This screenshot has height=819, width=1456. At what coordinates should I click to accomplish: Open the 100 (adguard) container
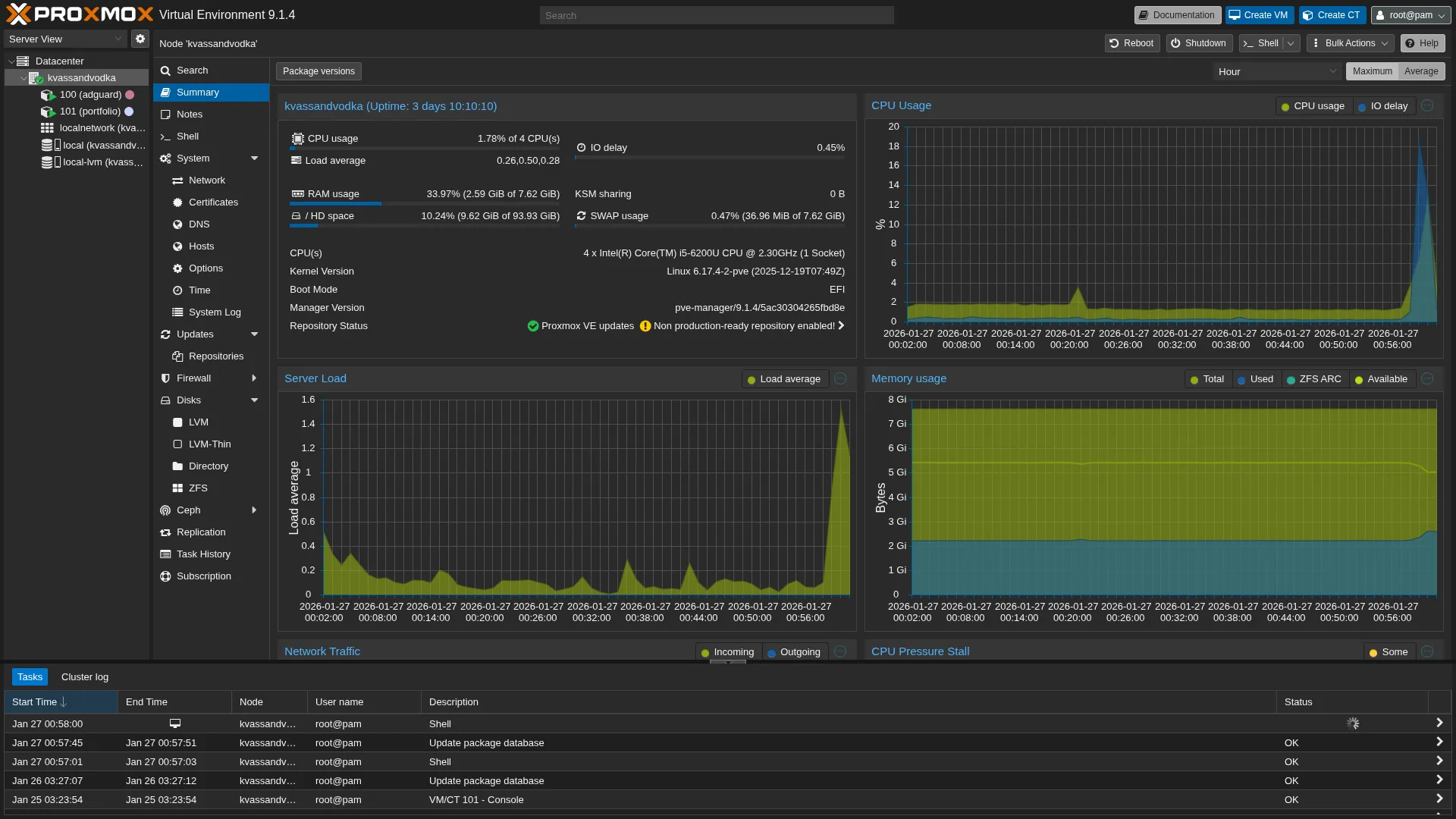pyautogui.click(x=90, y=95)
